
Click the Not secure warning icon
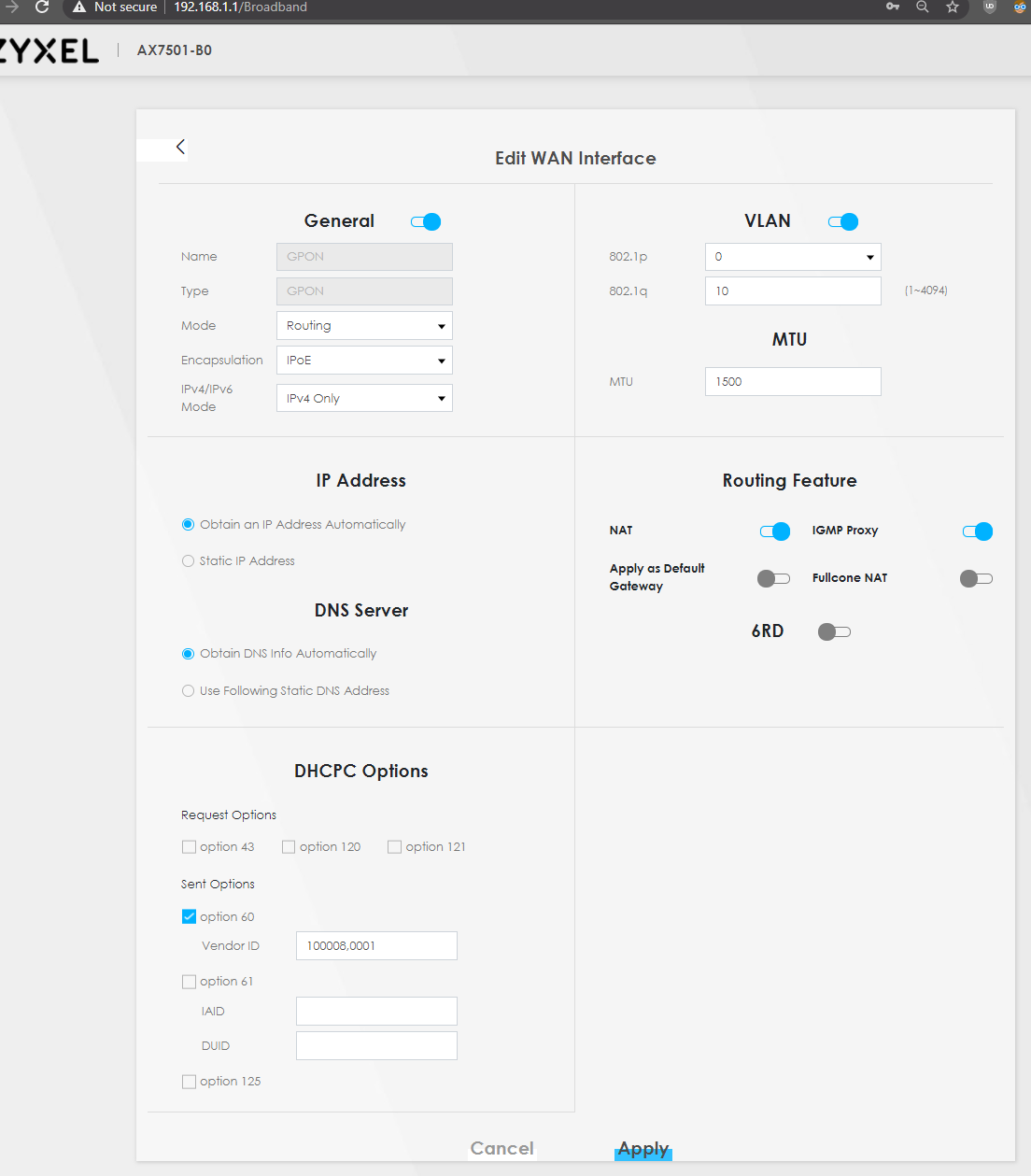point(79,7)
